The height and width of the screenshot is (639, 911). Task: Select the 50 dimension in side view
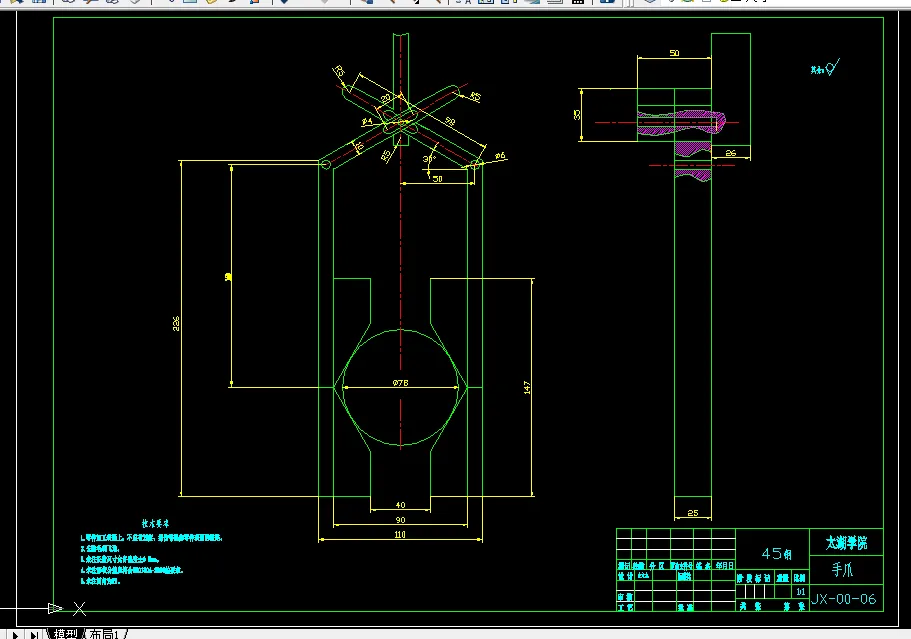[674, 53]
